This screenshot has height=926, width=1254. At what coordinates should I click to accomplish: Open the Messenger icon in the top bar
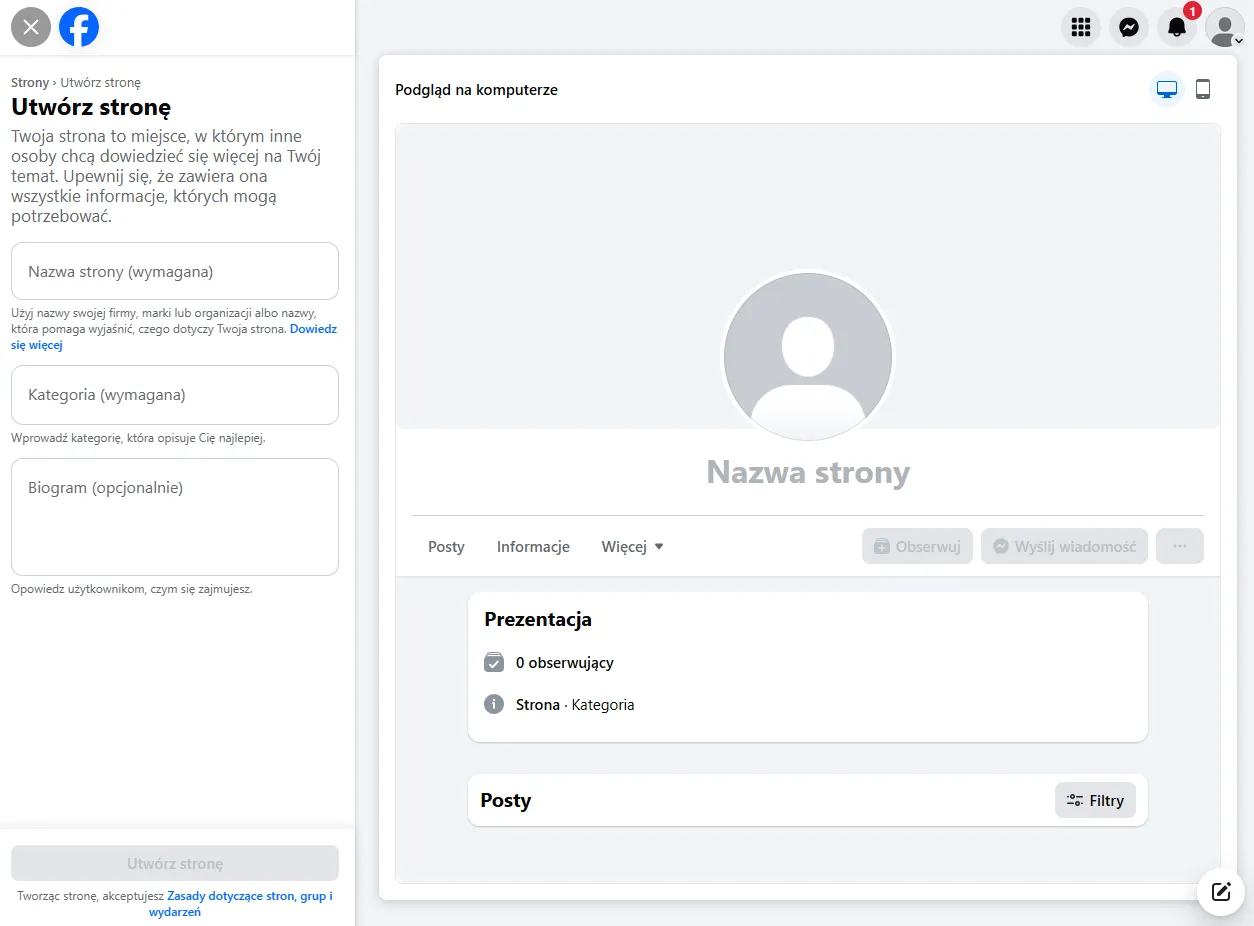click(1129, 27)
